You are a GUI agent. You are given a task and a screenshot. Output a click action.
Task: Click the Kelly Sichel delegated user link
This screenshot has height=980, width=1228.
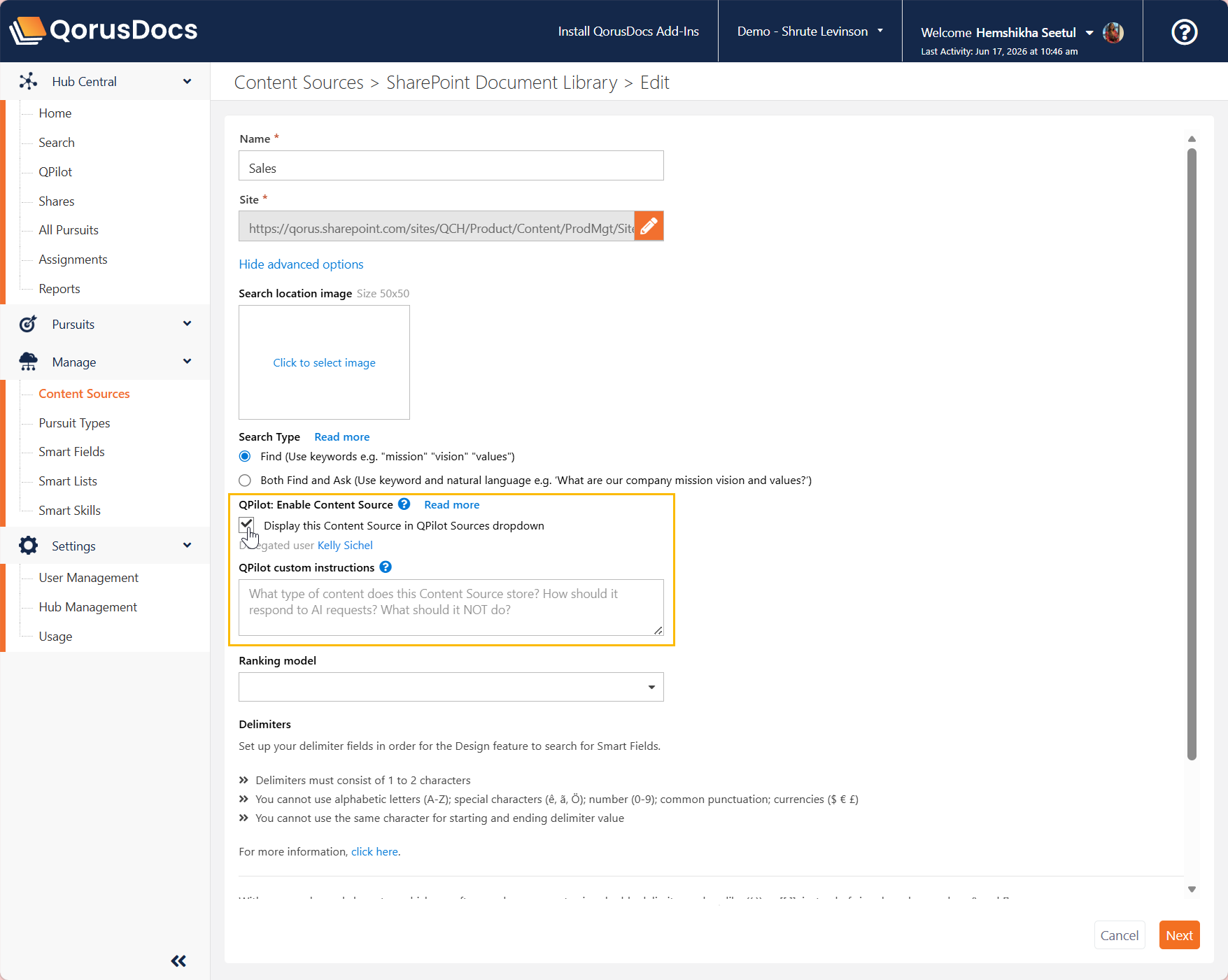pos(345,546)
